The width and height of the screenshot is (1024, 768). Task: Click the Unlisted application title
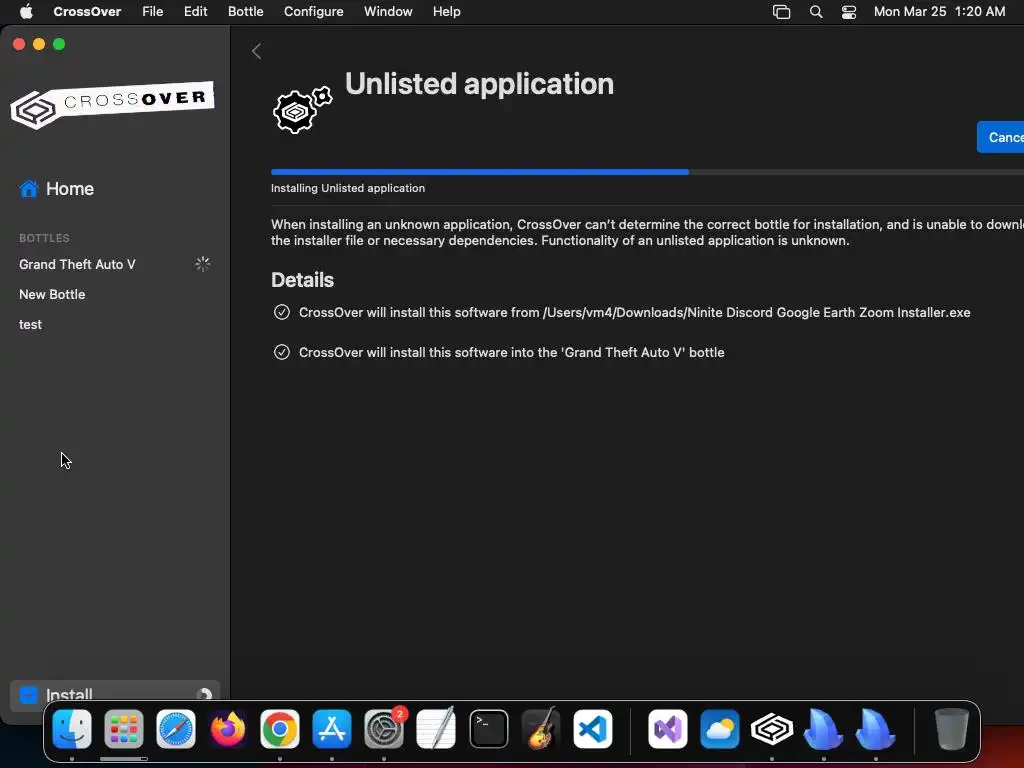point(479,84)
